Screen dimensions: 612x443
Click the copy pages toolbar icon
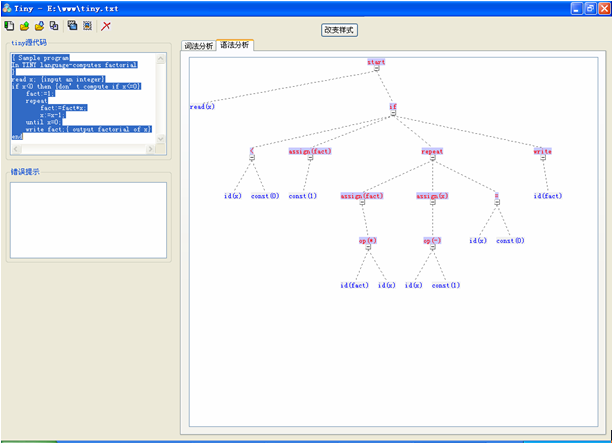point(54,25)
